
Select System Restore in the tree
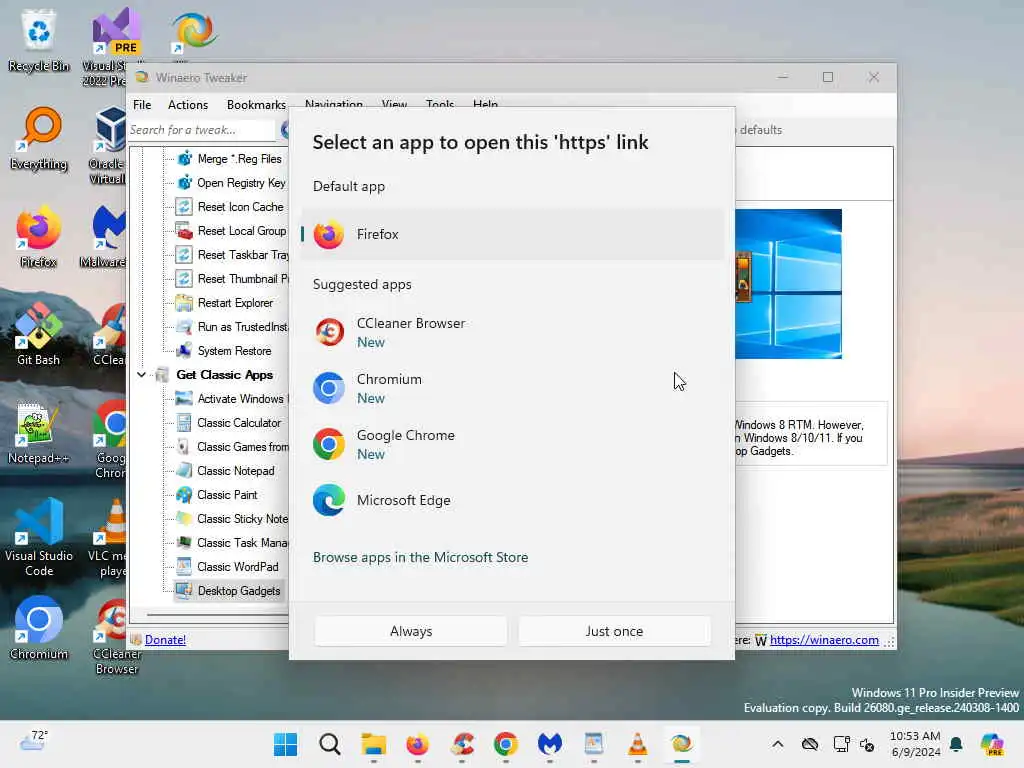point(224,351)
